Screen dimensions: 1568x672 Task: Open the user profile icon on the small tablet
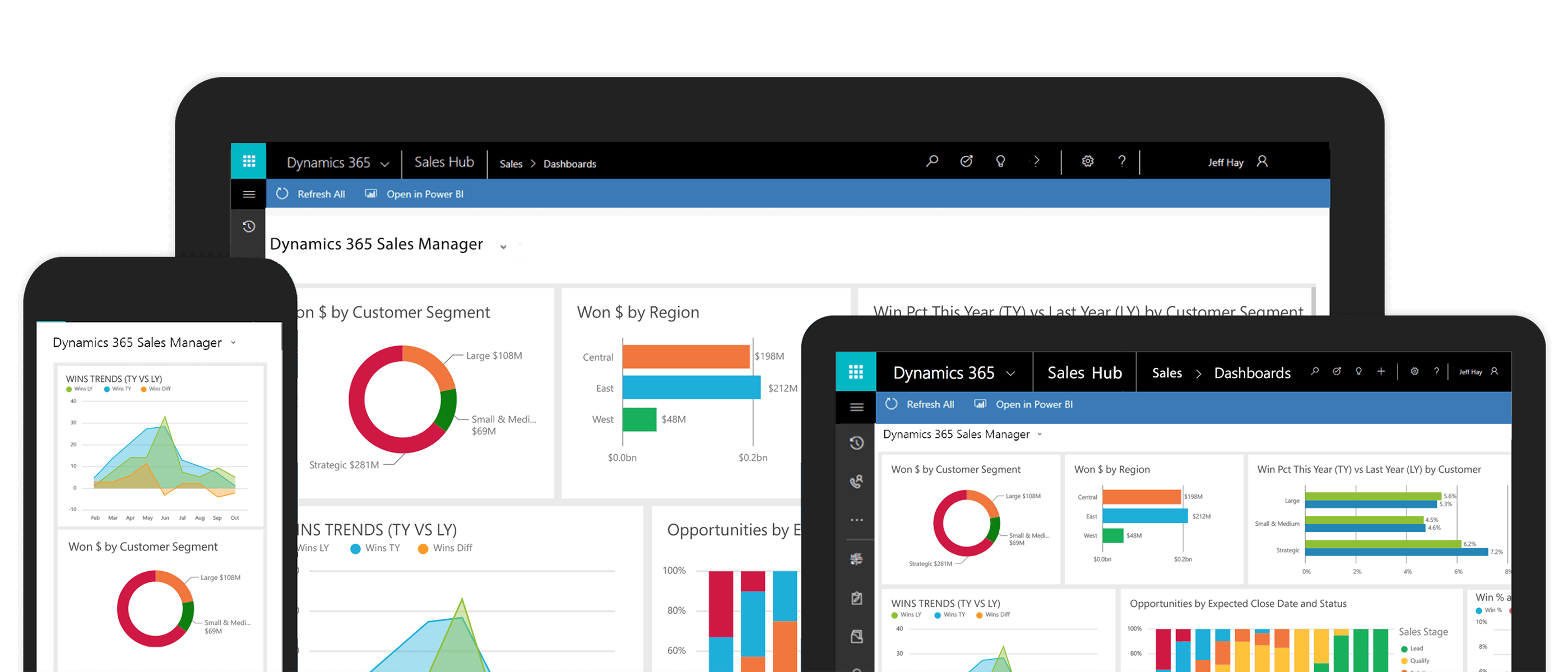click(x=1495, y=371)
